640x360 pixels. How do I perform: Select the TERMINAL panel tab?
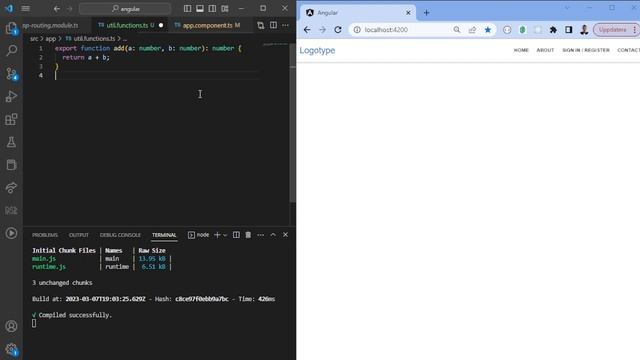pyautogui.click(x=164, y=235)
